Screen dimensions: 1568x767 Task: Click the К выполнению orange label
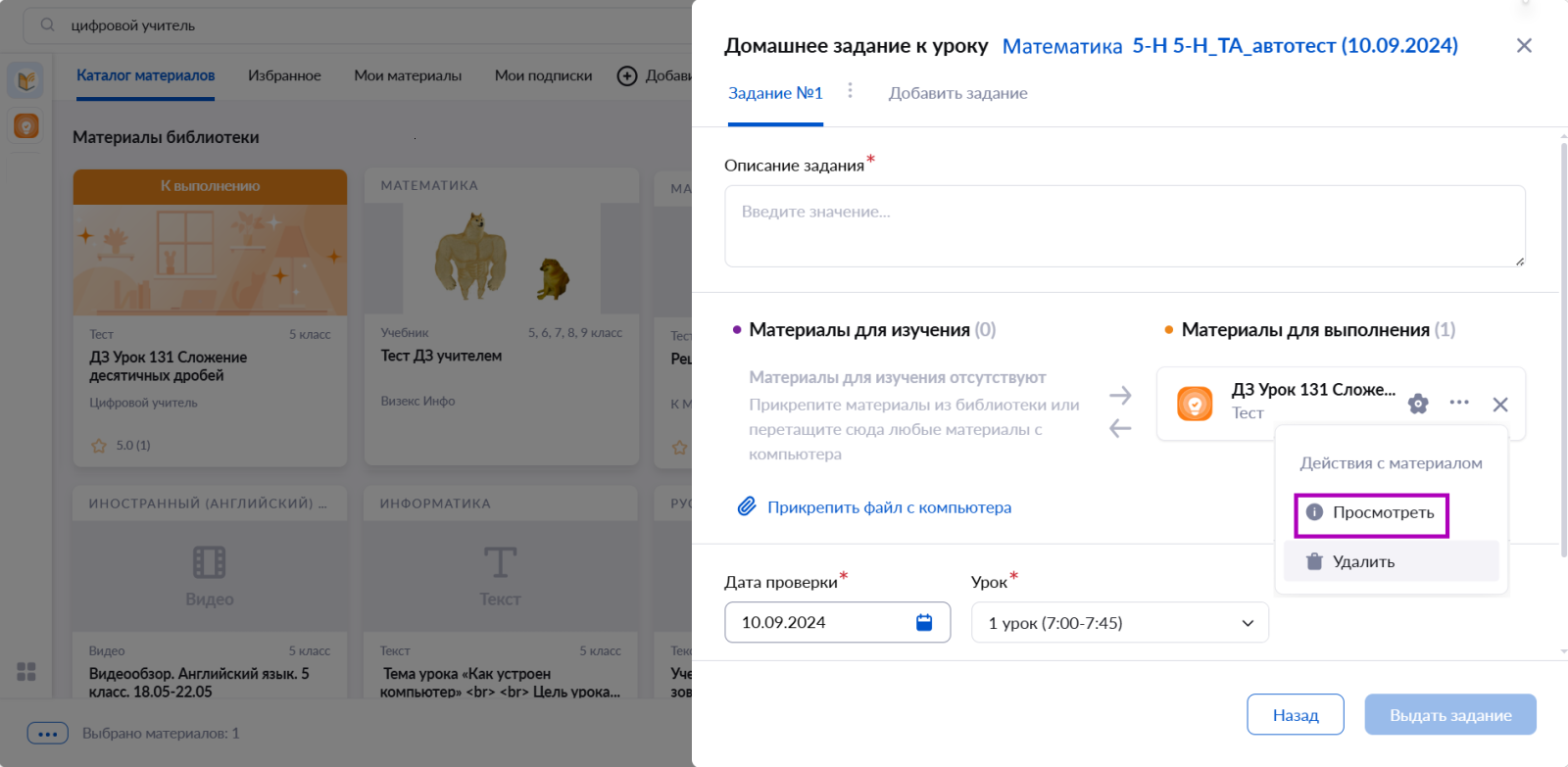[x=210, y=186]
